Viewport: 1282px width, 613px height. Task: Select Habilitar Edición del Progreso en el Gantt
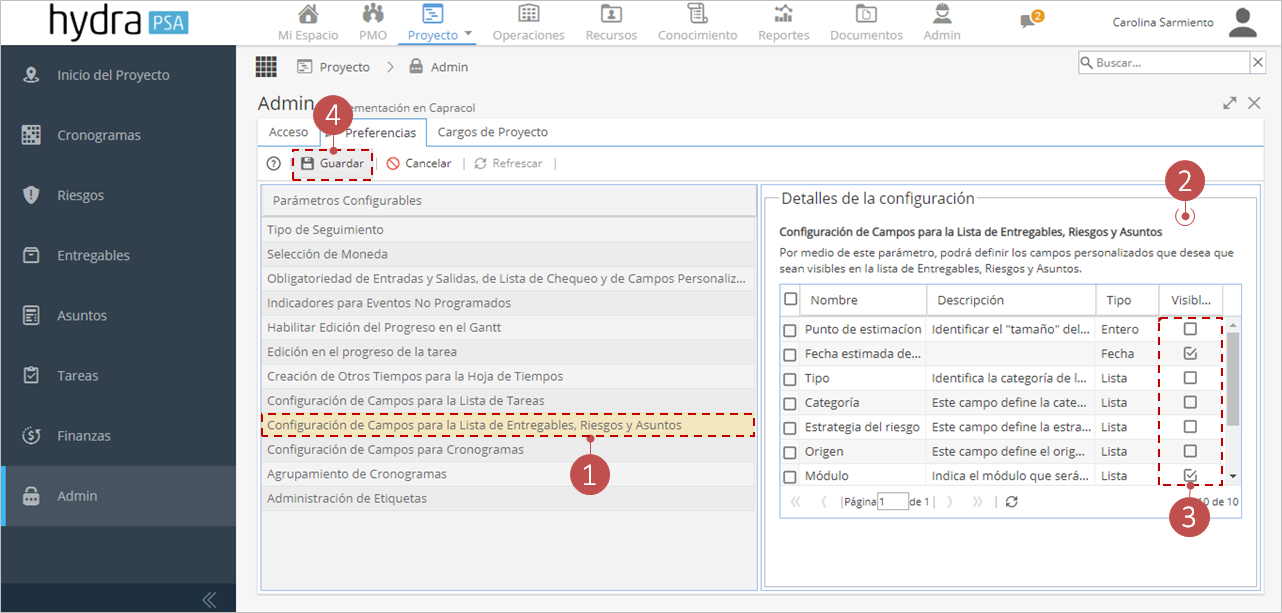(508, 327)
